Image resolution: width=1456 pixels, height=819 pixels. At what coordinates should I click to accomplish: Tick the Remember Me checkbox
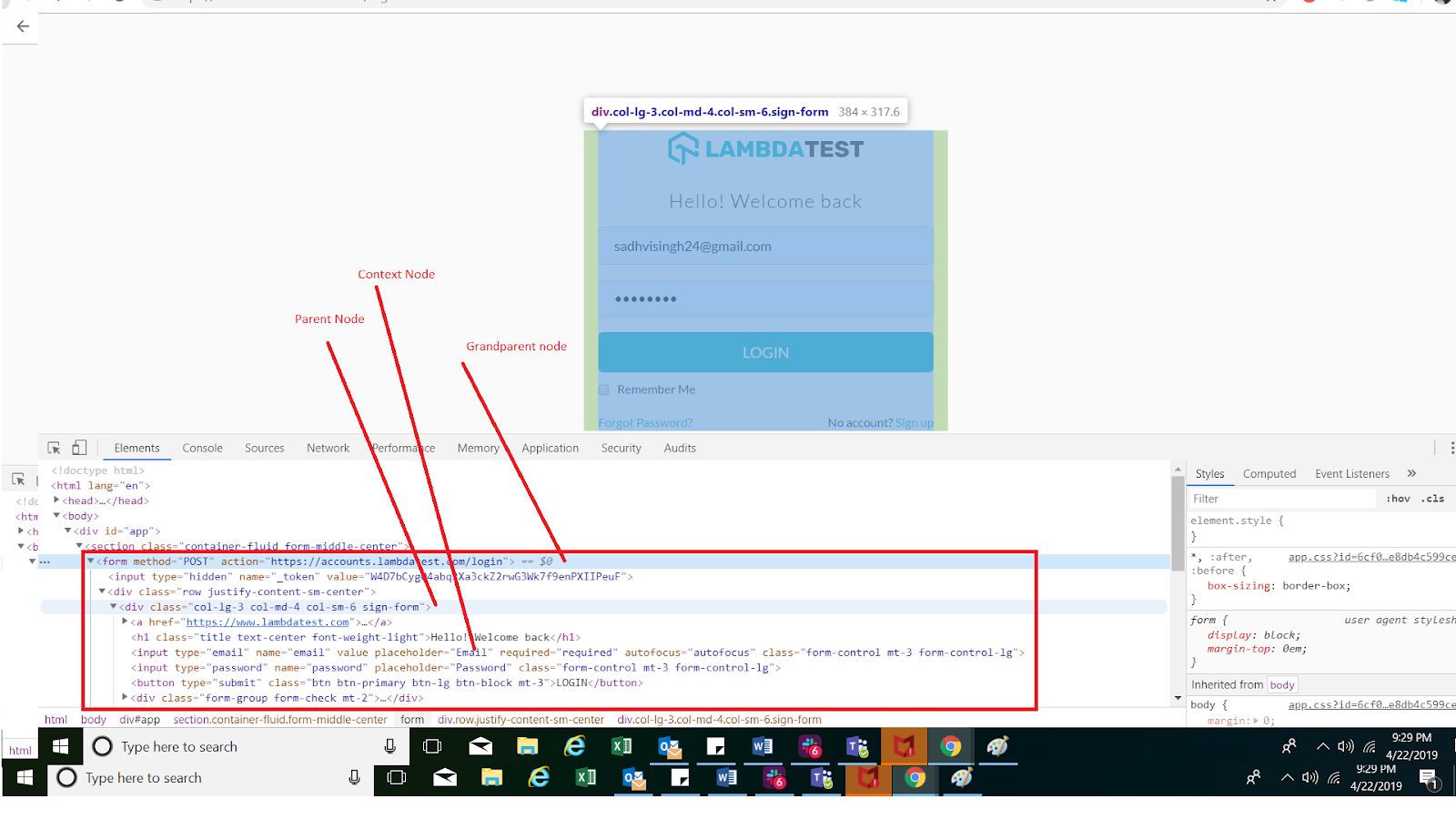point(603,389)
